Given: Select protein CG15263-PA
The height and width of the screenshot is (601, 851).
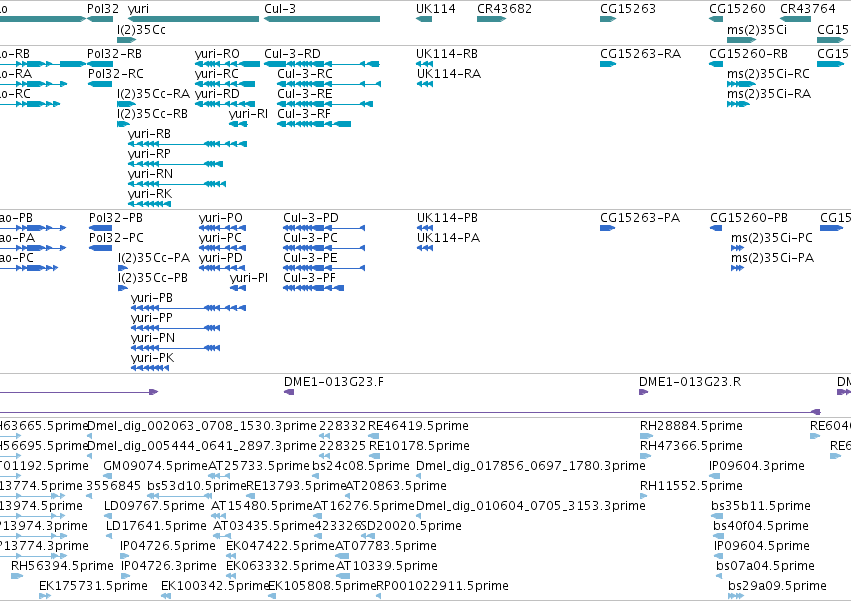Looking at the screenshot, I should [607, 228].
